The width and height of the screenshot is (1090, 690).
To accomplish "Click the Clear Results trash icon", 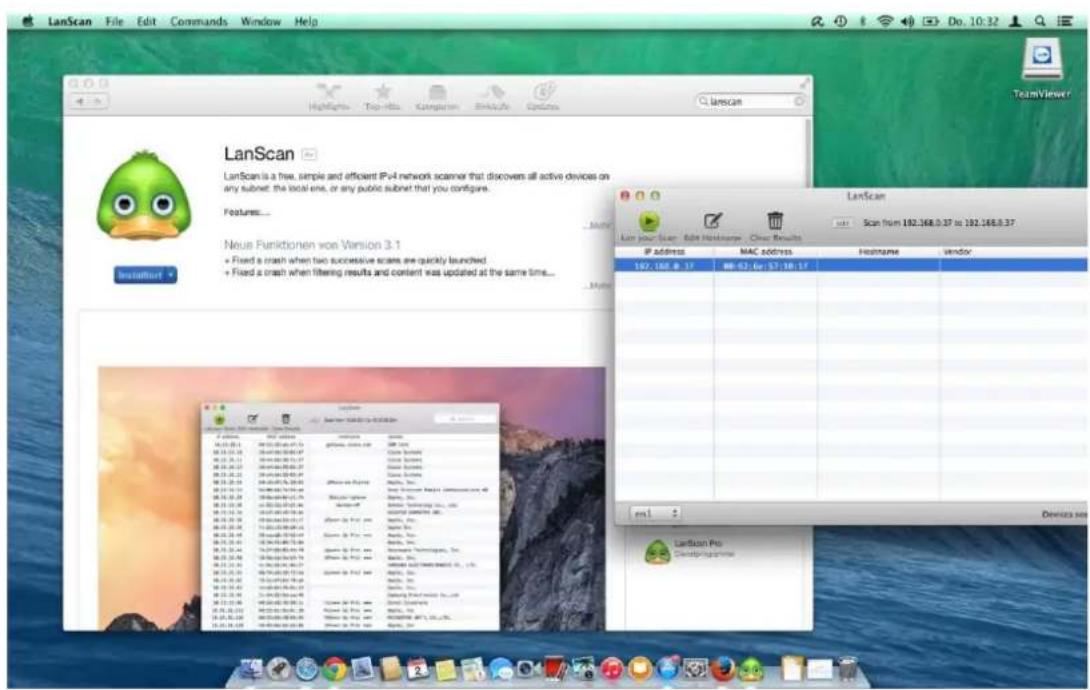I will [x=775, y=221].
